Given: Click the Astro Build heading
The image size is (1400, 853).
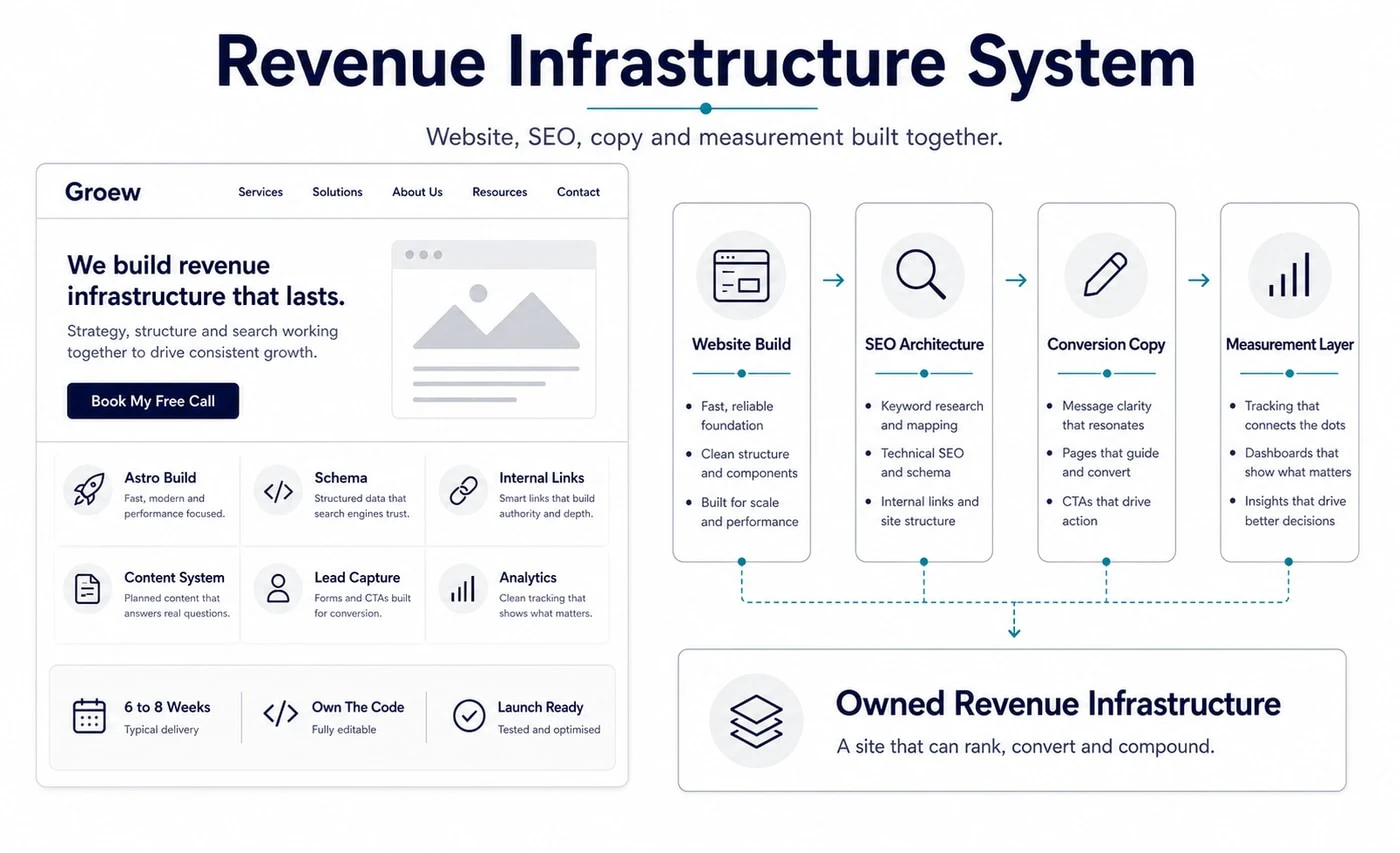Looking at the screenshot, I should coord(160,478).
